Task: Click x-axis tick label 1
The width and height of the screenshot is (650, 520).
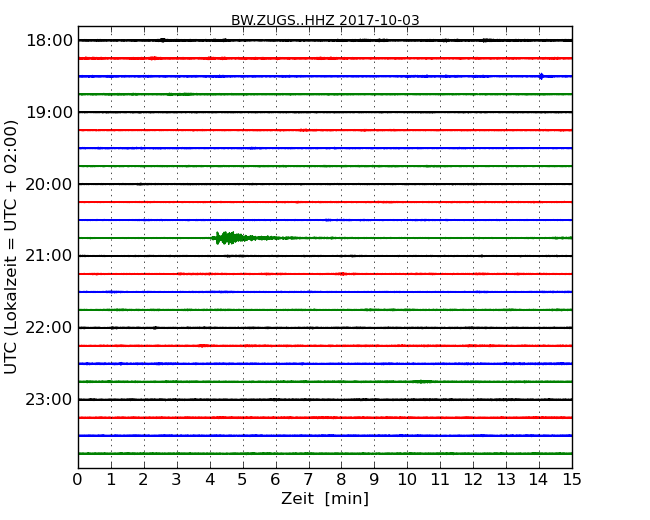Action: click(111, 480)
